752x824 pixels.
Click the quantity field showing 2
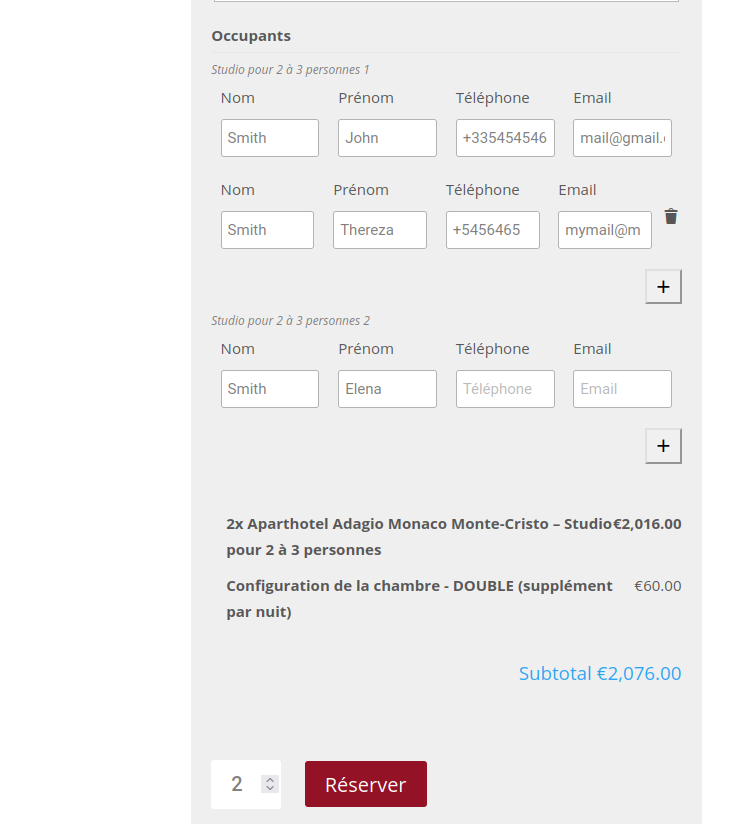[x=237, y=784]
